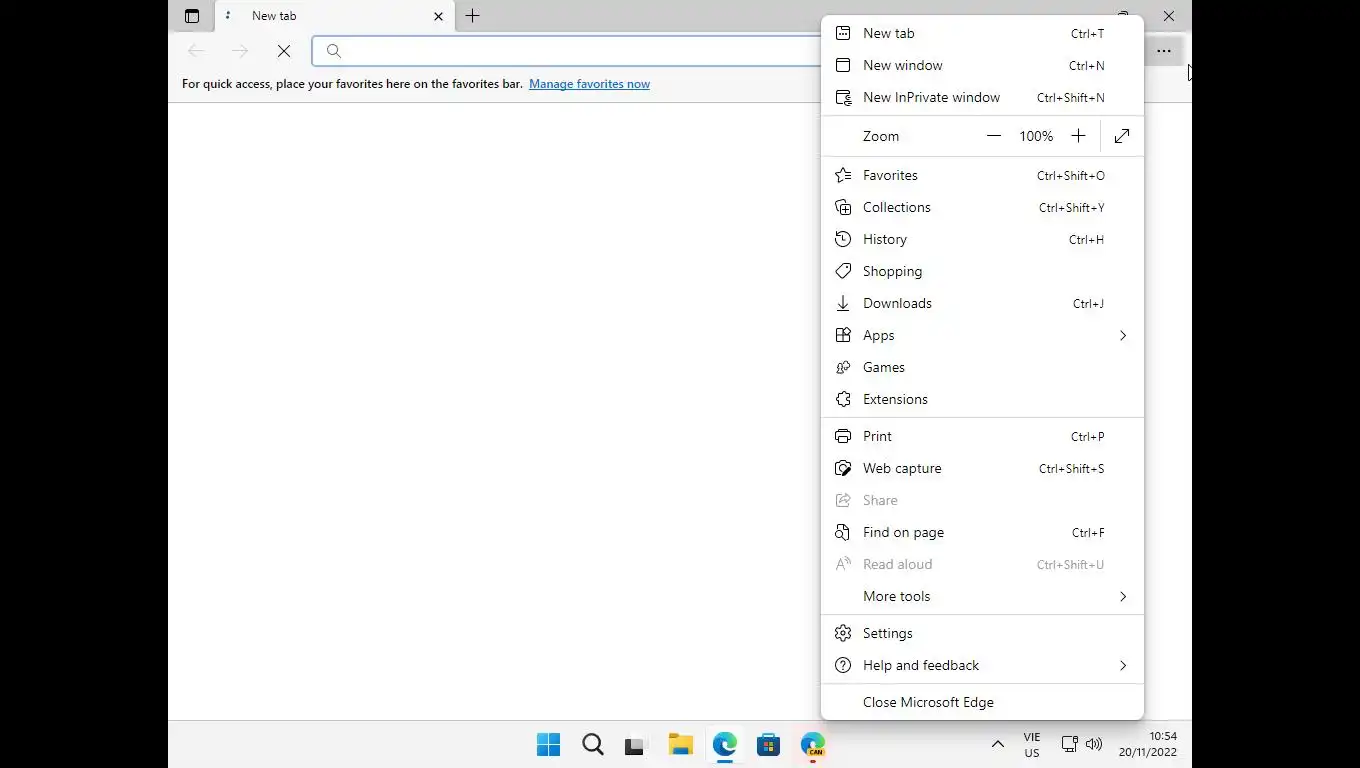The width and height of the screenshot is (1360, 768).
Task: Add a new tab with plus button
Action: (x=473, y=16)
